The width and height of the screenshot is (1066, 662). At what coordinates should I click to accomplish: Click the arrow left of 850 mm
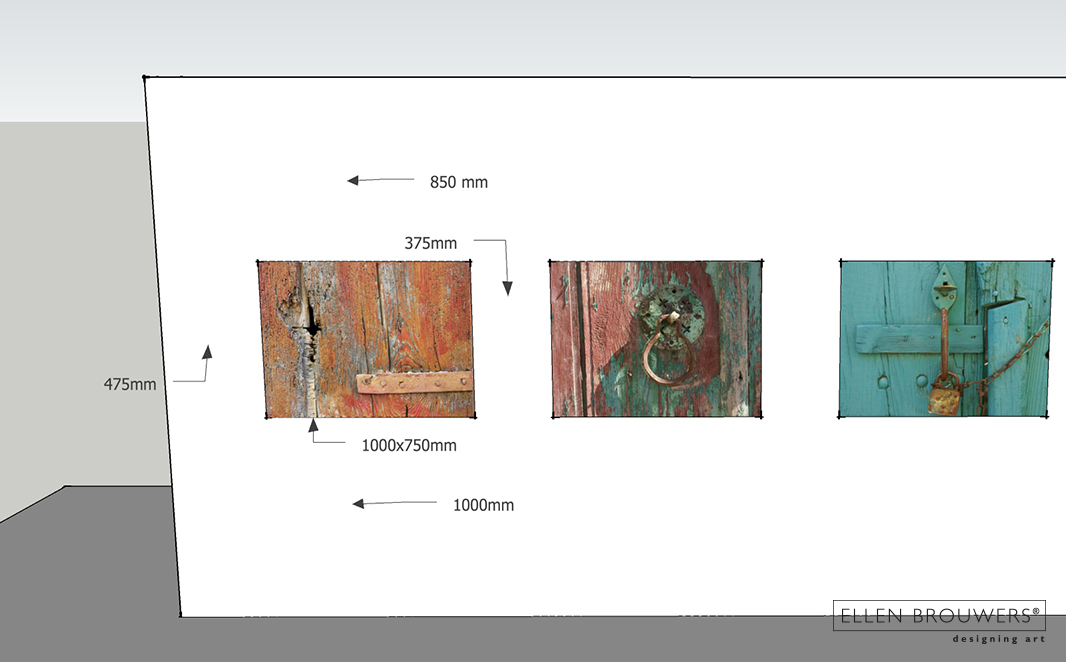tap(353, 181)
